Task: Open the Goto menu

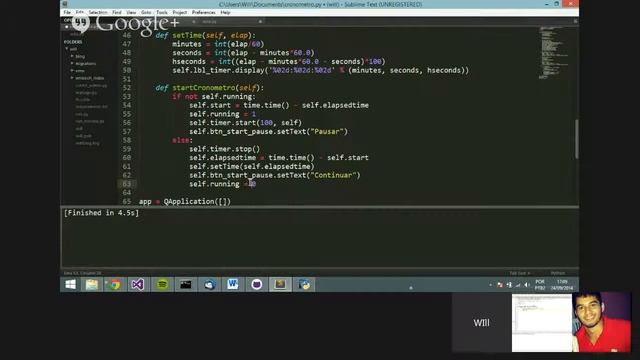Action: pos(146,13)
